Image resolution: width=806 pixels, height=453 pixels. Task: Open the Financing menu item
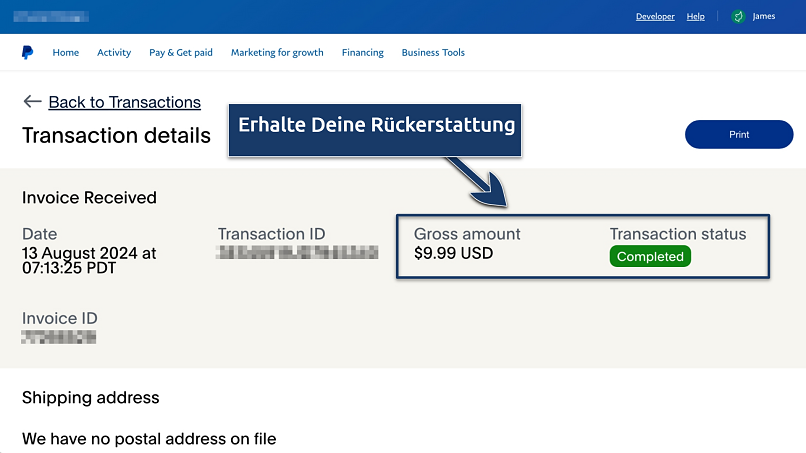362,53
